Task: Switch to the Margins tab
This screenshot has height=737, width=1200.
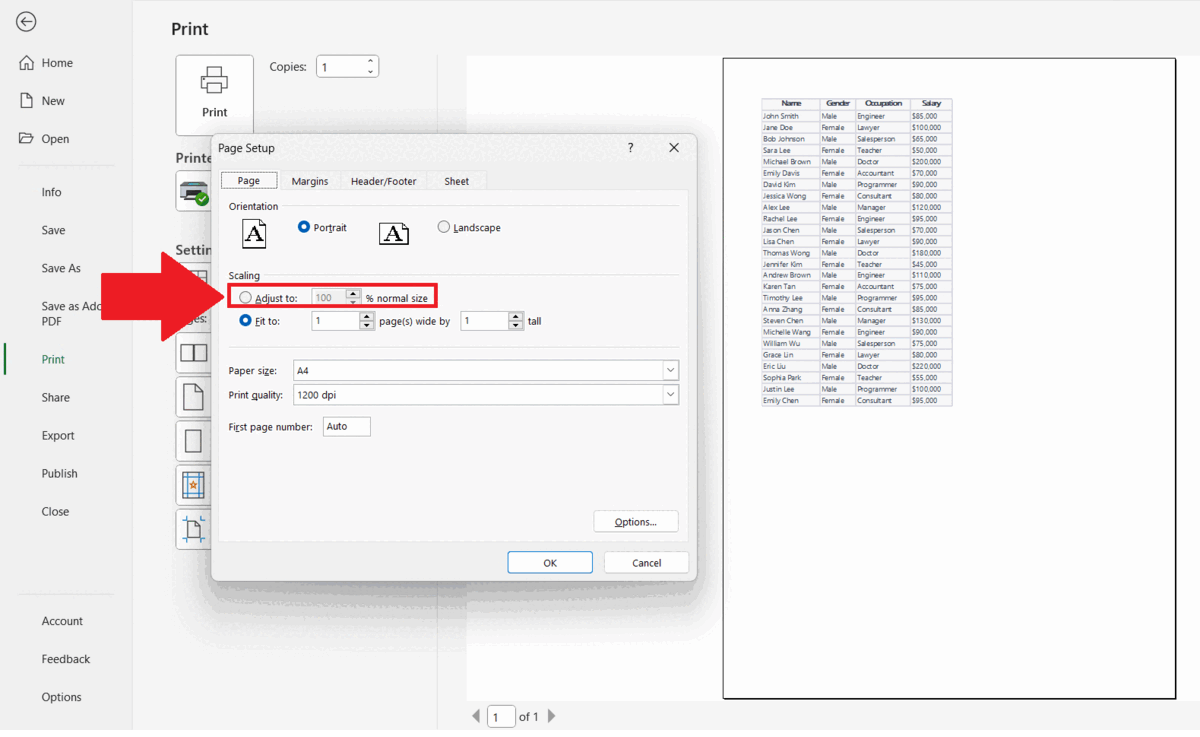Action: pos(309,181)
